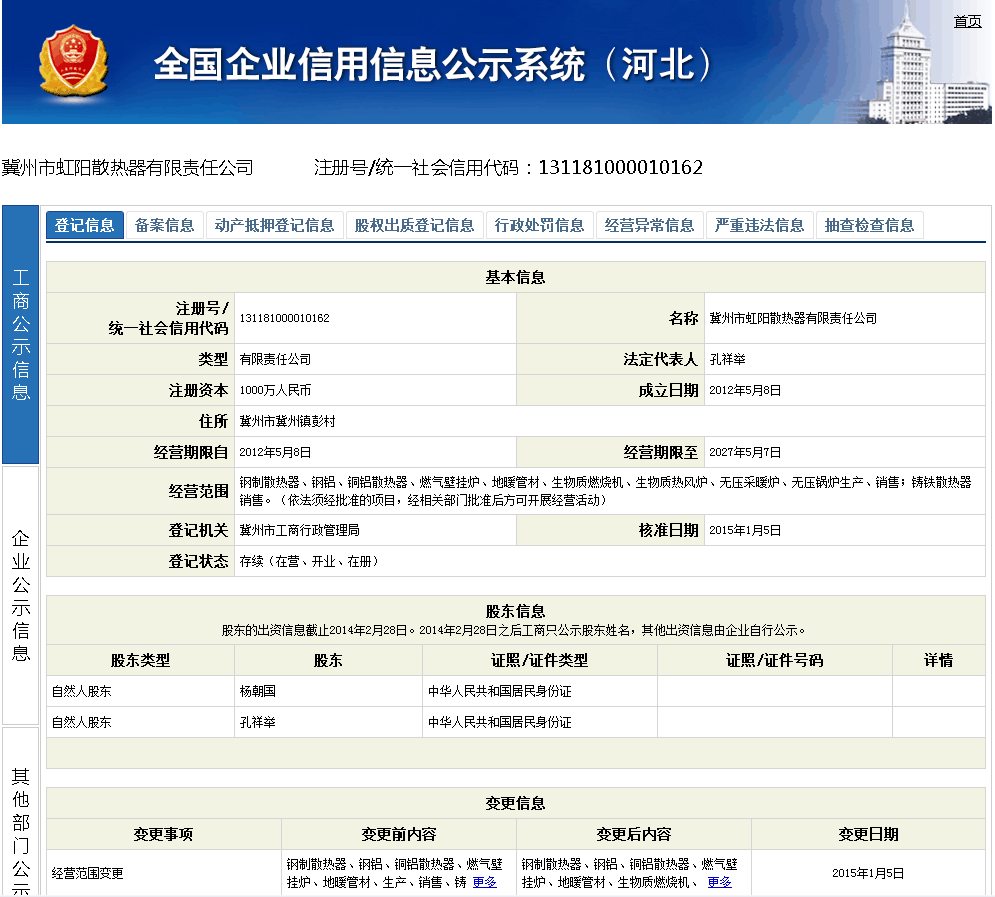The image size is (995, 897).
Task: Click the 详情 column header
Action: [938, 661]
